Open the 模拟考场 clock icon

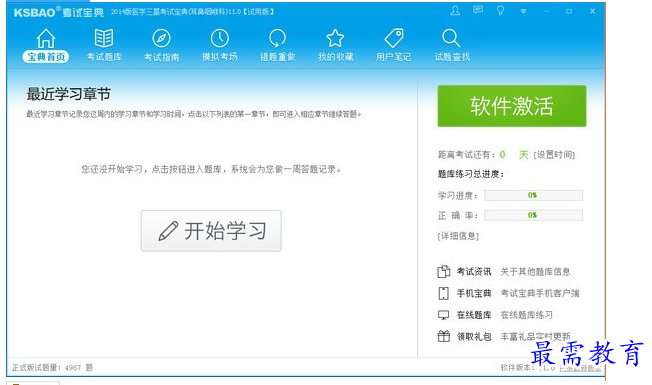coord(220,38)
